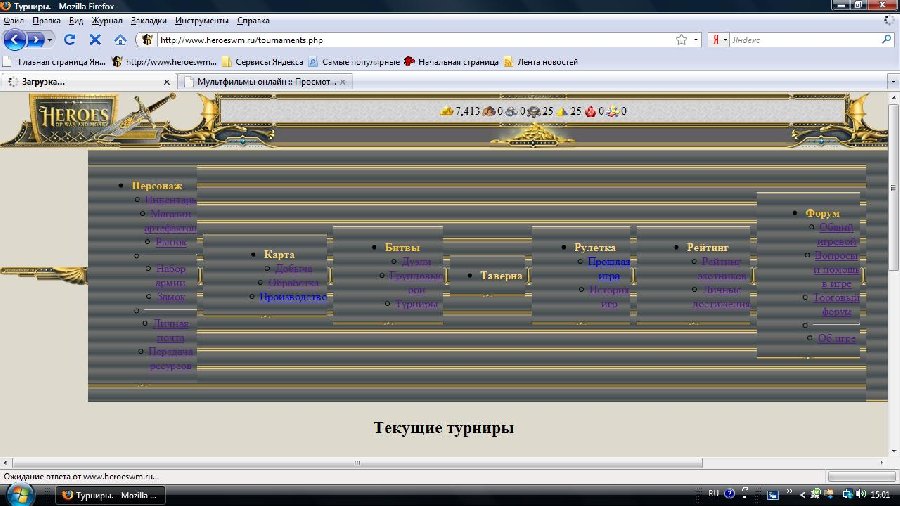Open the RU language indicator in the tray
The image size is (900, 506).
coord(713,493)
